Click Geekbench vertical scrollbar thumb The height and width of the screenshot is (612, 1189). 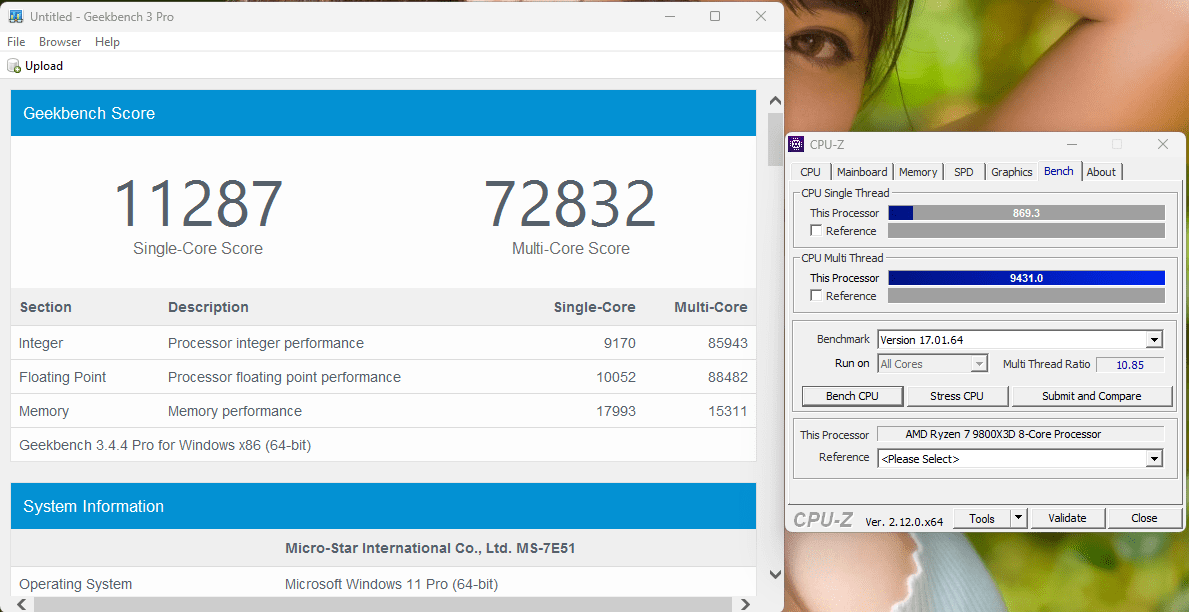pyautogui.click(x=775, y=139)
